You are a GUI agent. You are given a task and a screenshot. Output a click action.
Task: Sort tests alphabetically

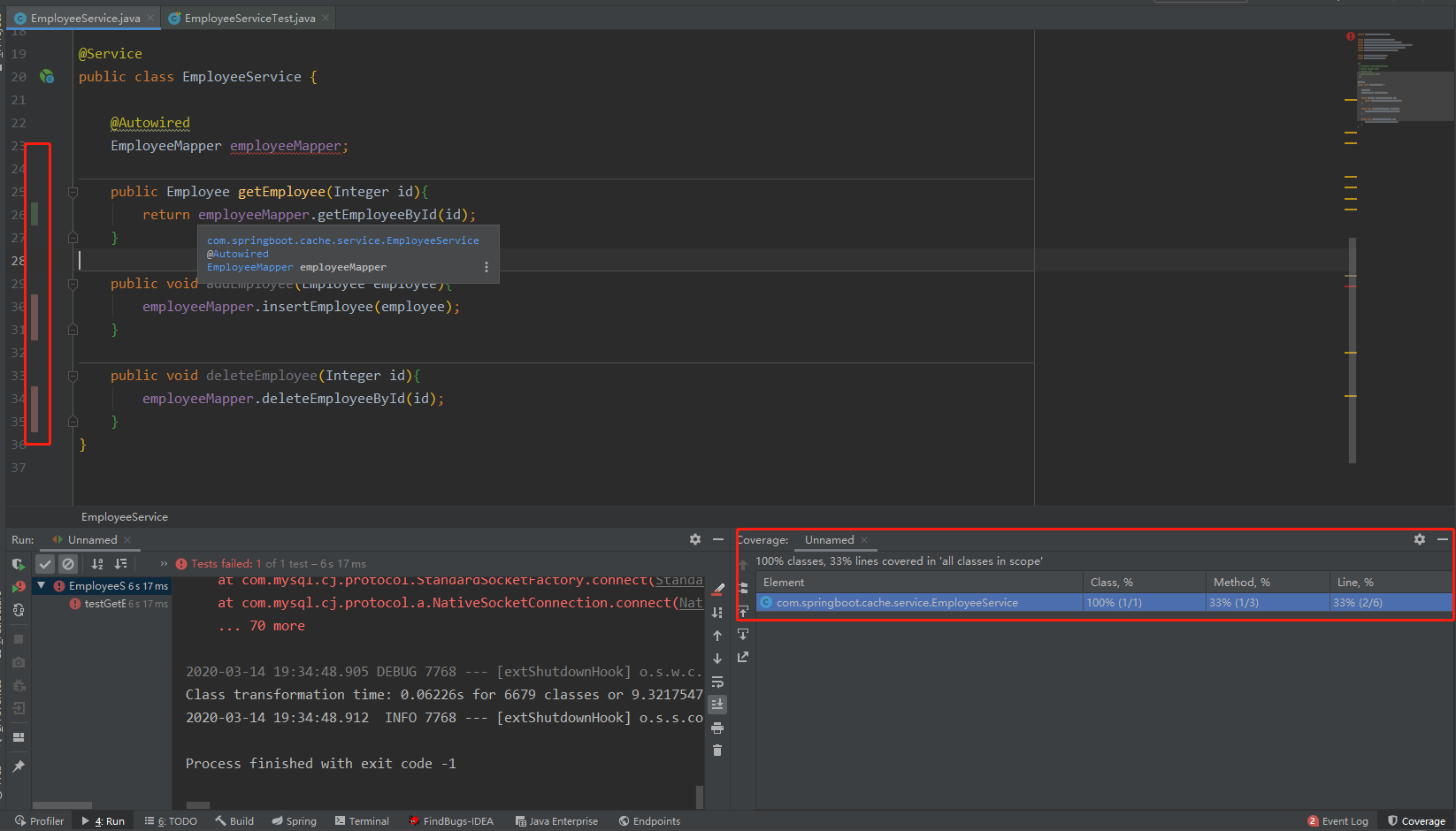pyautogui.click(x=97, y=564)
